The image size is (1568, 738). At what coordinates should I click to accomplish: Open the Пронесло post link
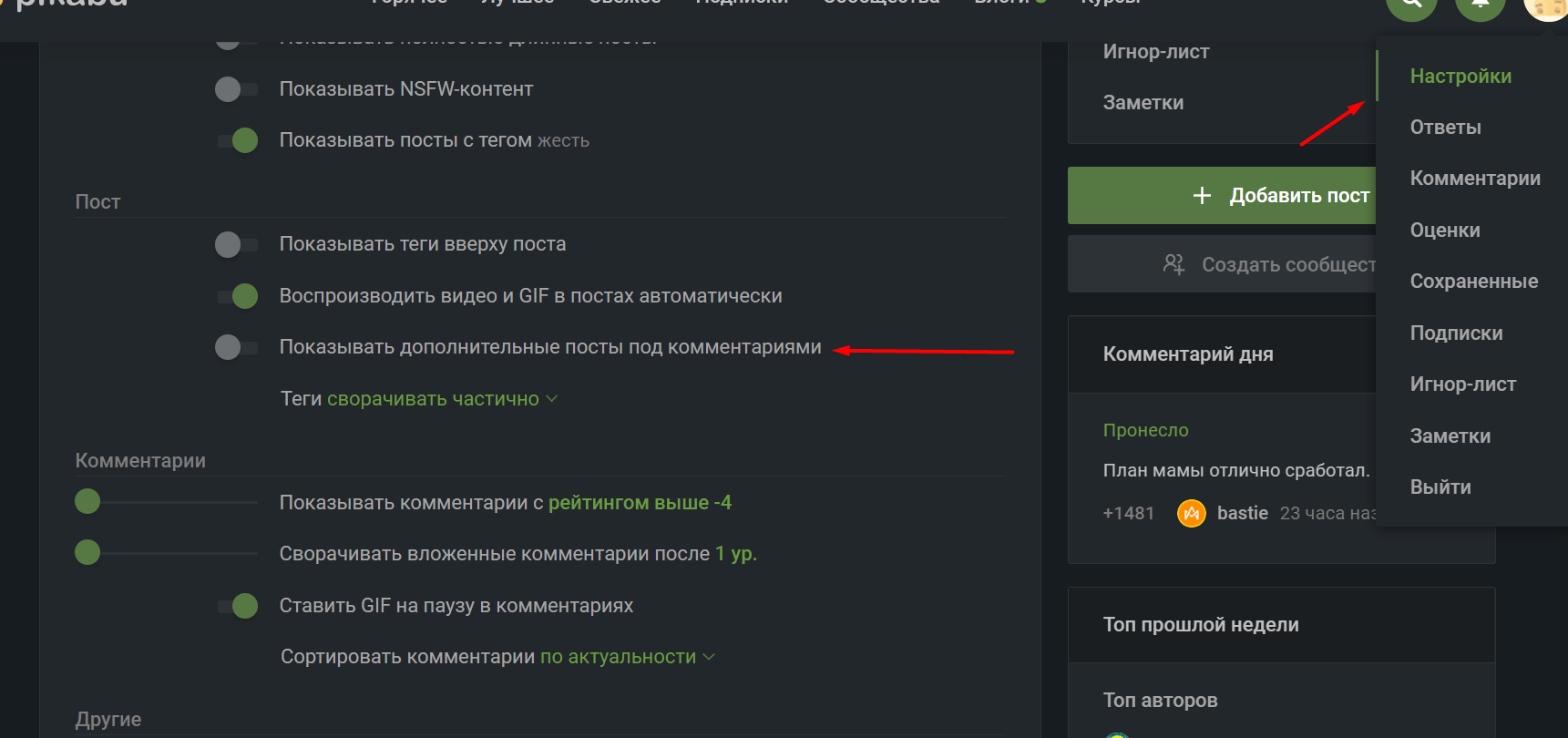[1145, 430]
